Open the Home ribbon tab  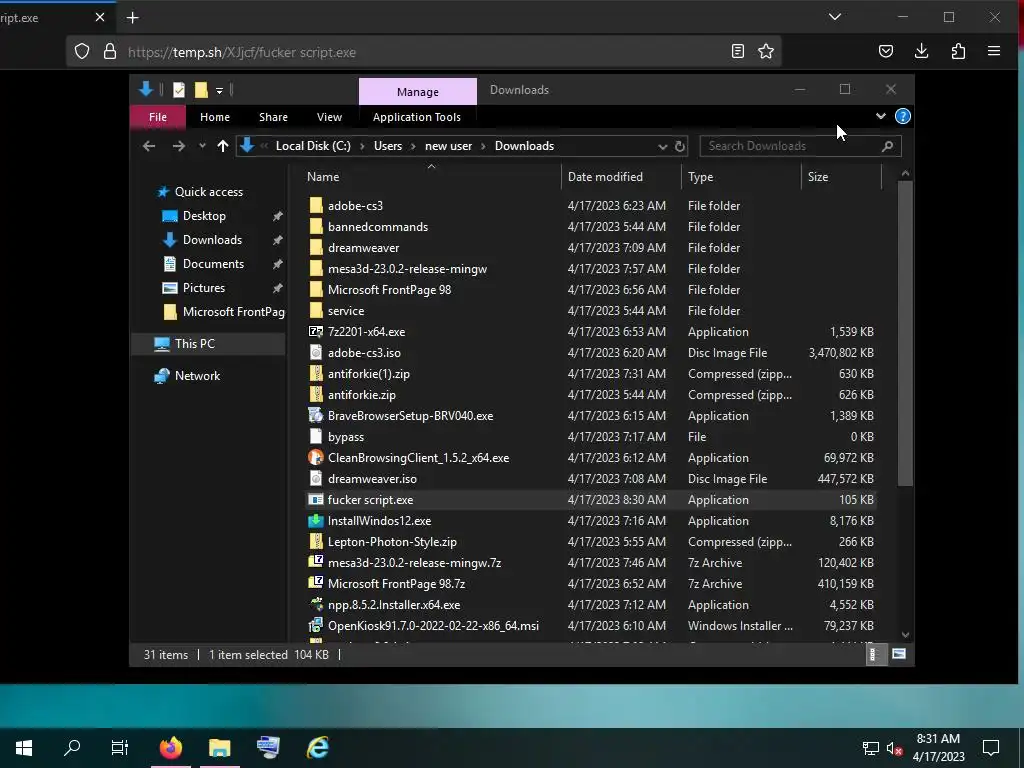215,117
